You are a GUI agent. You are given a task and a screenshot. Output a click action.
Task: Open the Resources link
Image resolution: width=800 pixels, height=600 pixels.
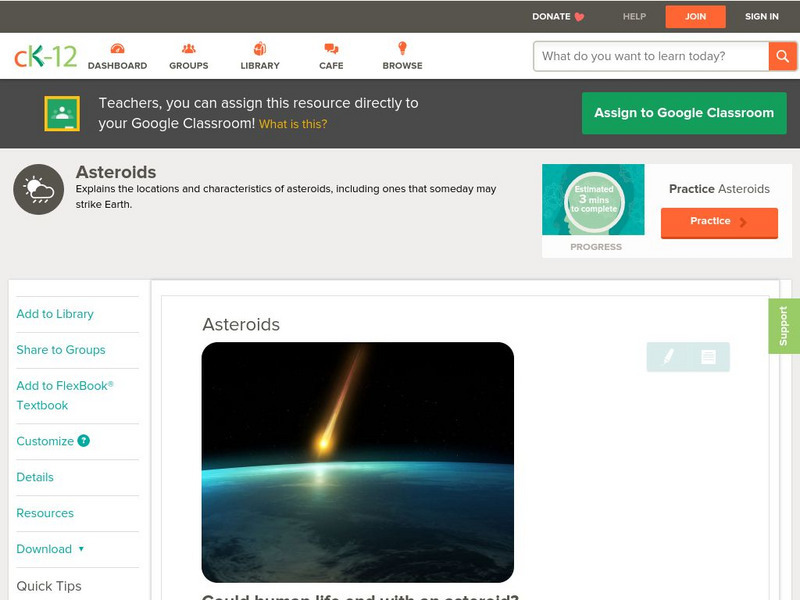tap(45, 513)
